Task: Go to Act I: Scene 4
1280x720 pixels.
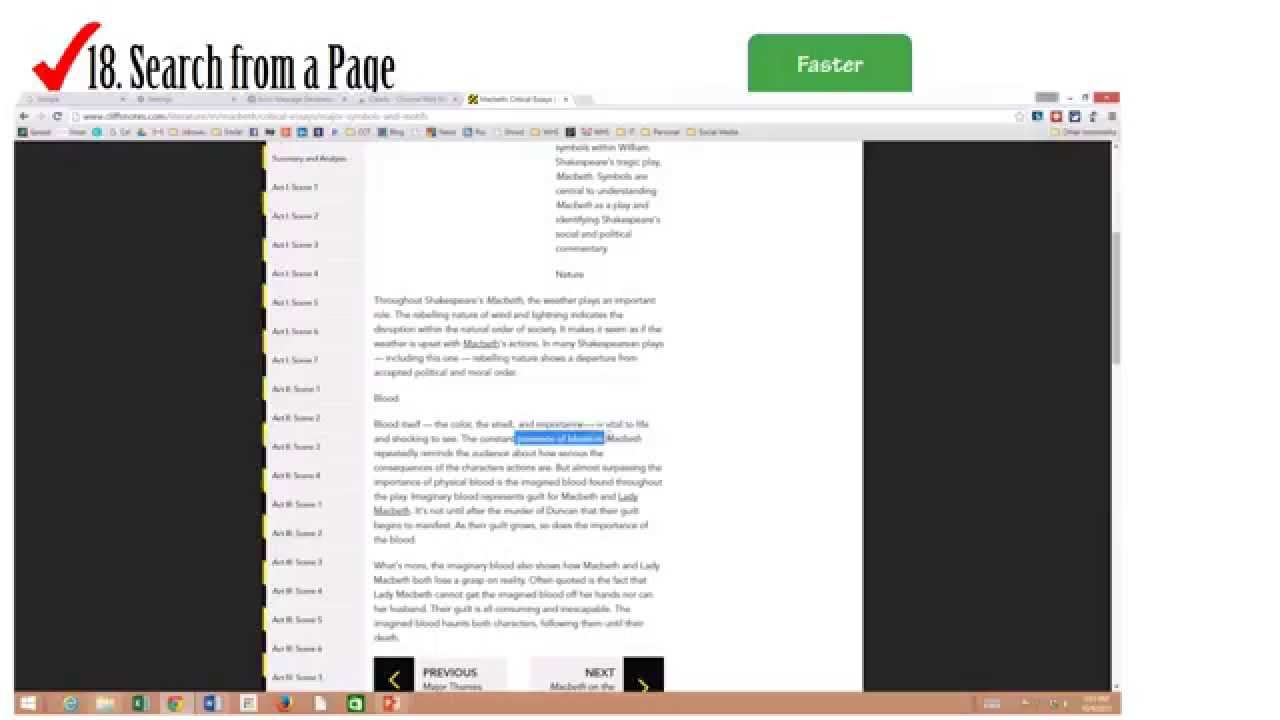Action: tap(295, 274)
